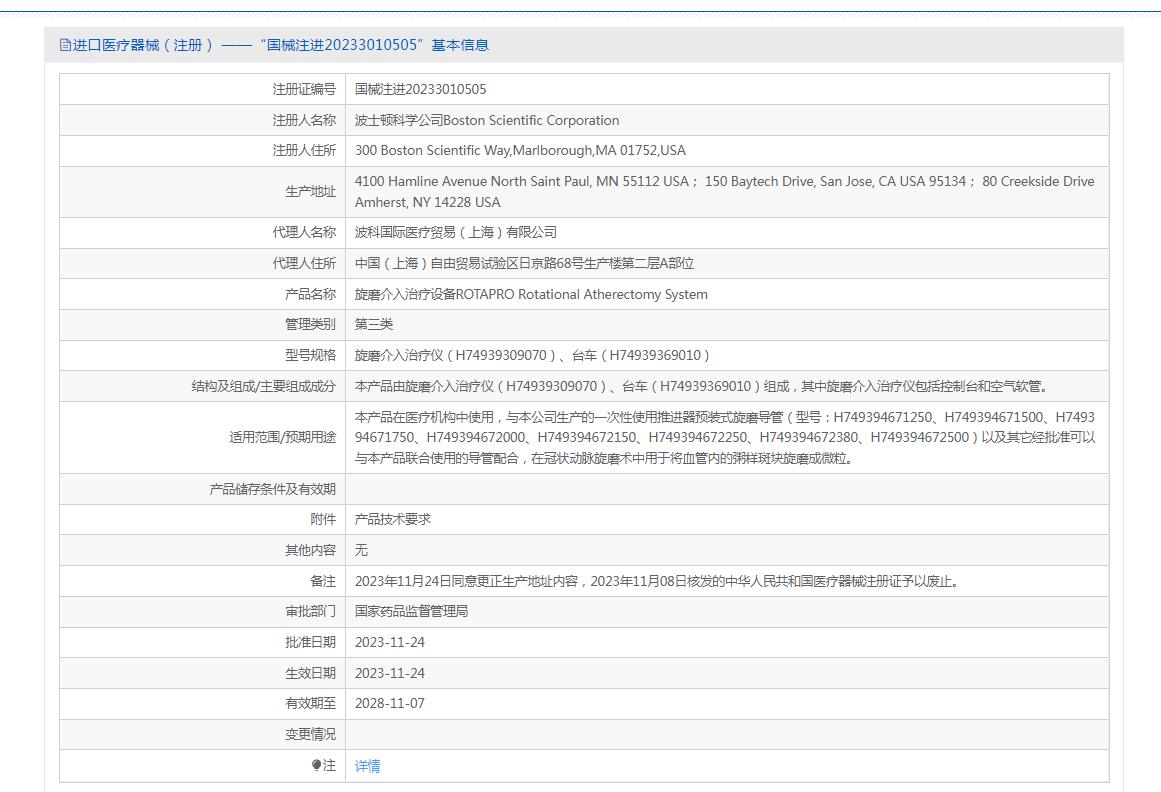Select the 生效日期 value 2023-11-24
This screenshot has width=1161, height=792.
coord(389,674)
